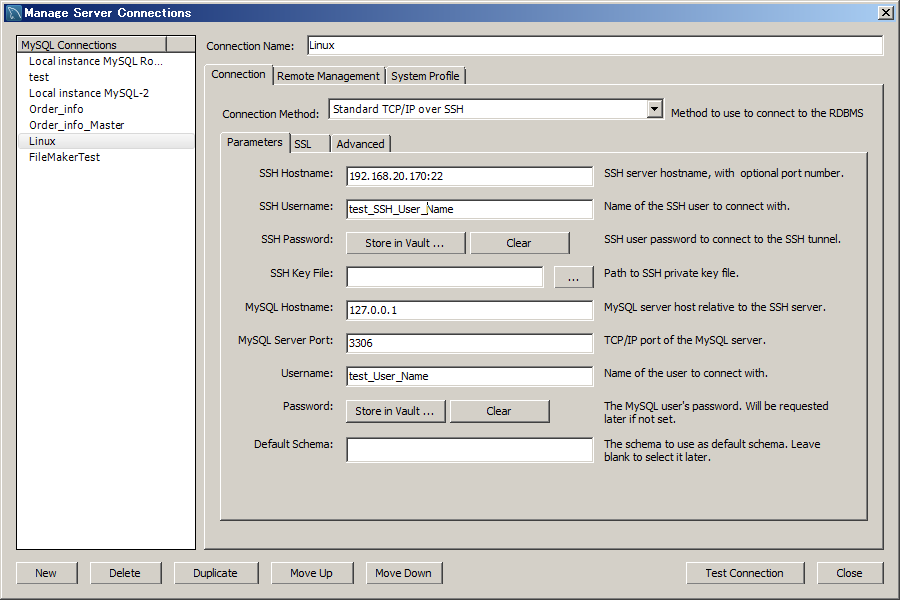Image resolution: width=900 pixels, height=600 pixels.
Task: Switch to the SSL sub-tab
Action: [309, 144]
